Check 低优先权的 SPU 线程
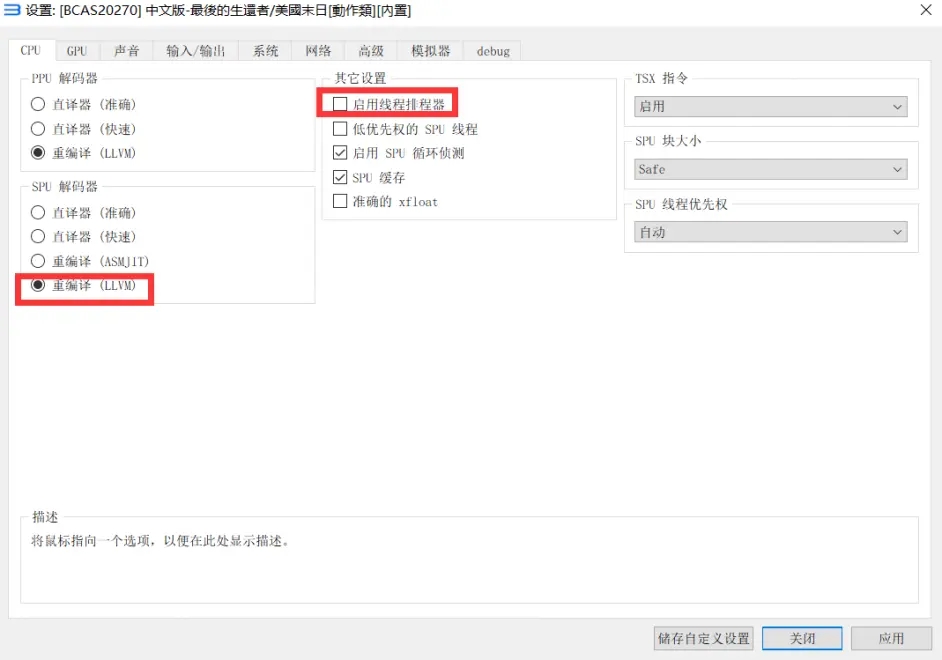Image resolution: width=942 pixels, height=660 pixels. [x=339, y=128]
